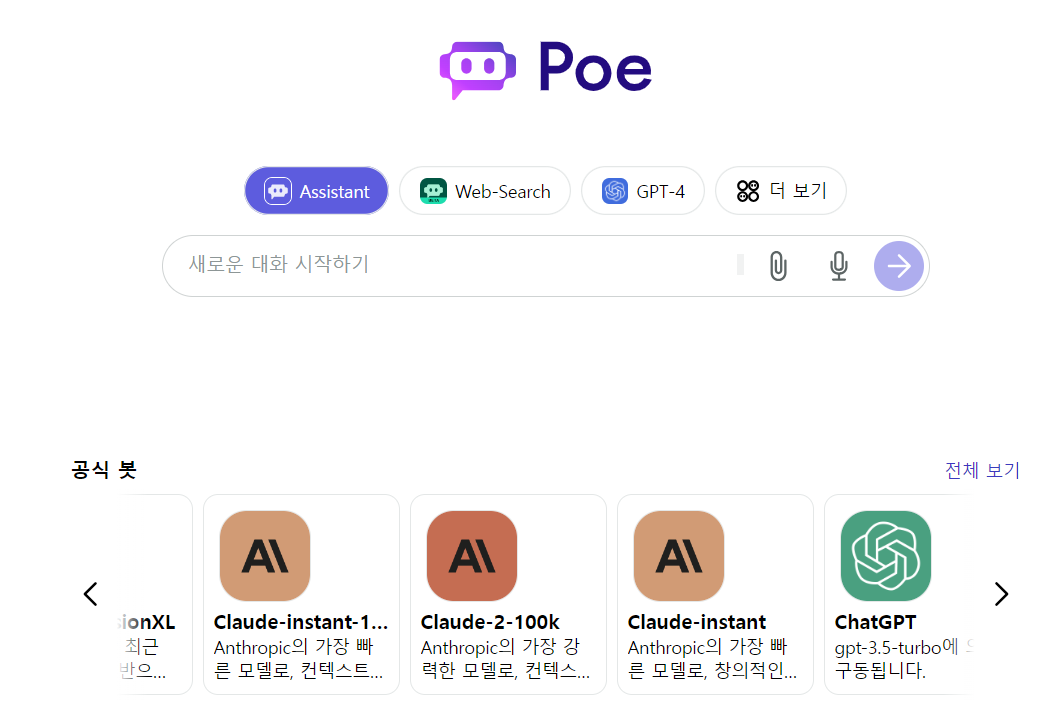The height and width of the screenshot is (702, 1062).
Task: Click the left carousel arrow
Action: pos(90,593)
